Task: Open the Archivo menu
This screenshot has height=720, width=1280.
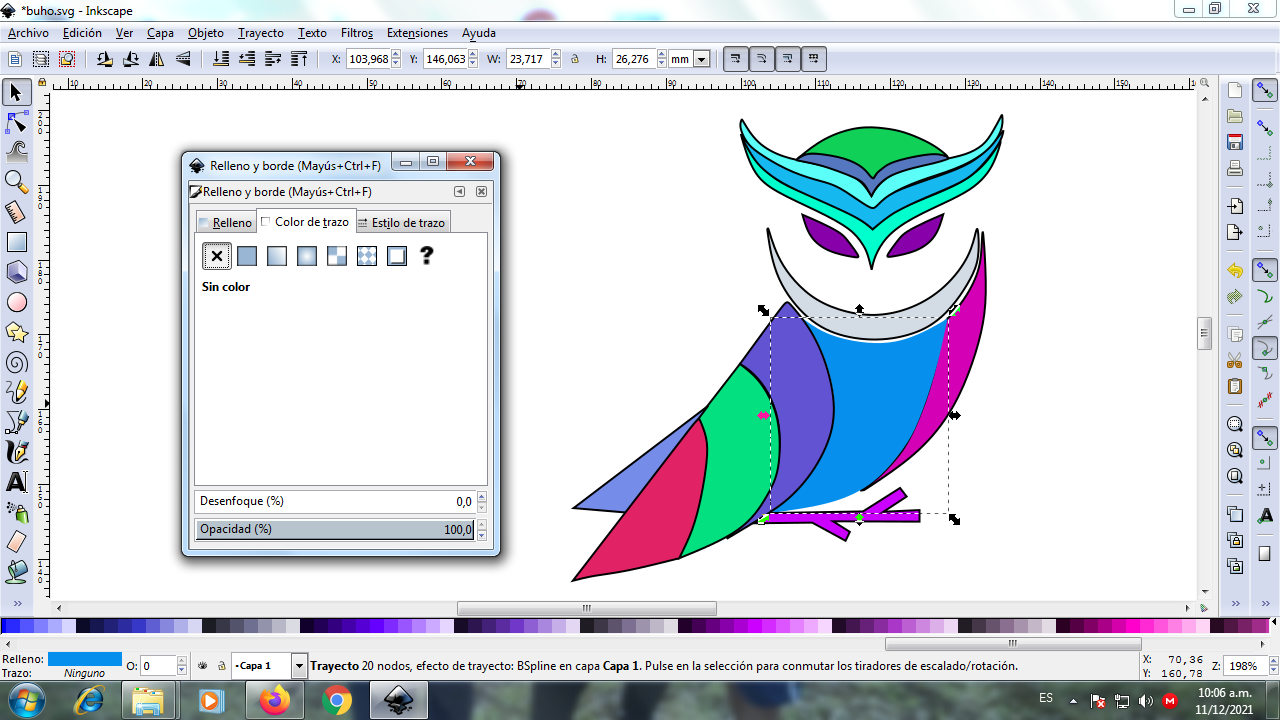Action: pyautogui.click(x=28, y=33)
